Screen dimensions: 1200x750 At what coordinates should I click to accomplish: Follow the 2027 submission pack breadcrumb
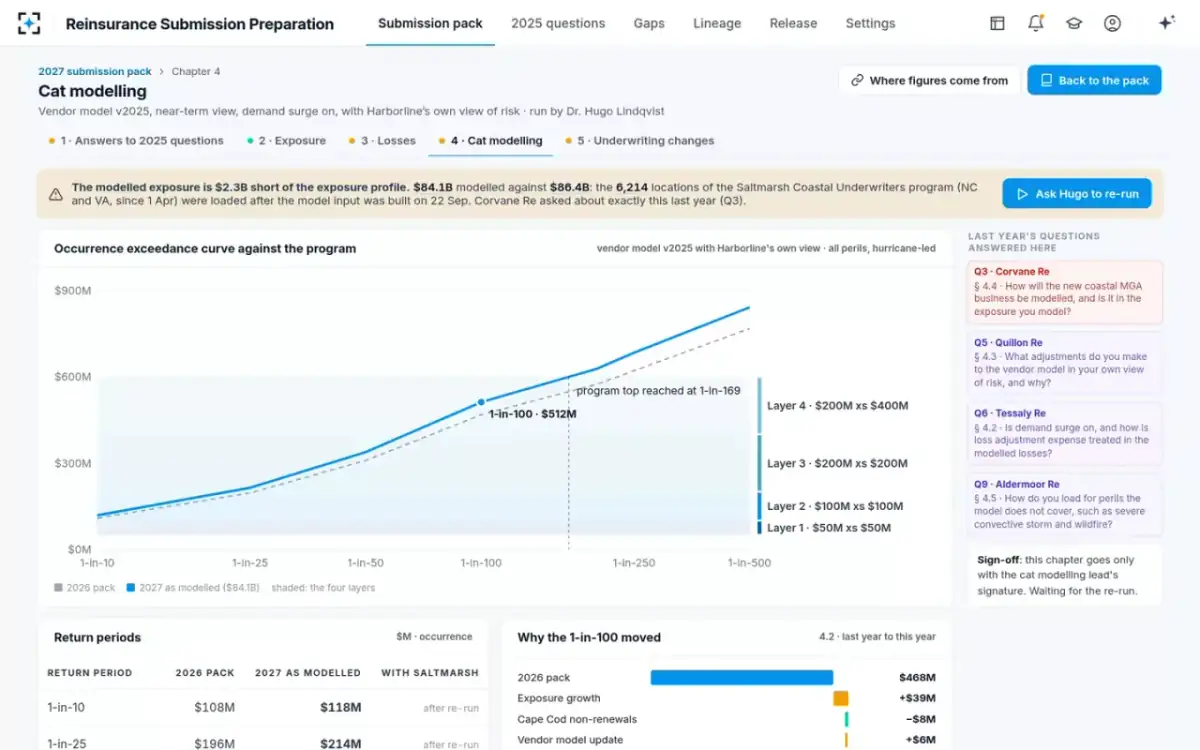coord(95,71)
